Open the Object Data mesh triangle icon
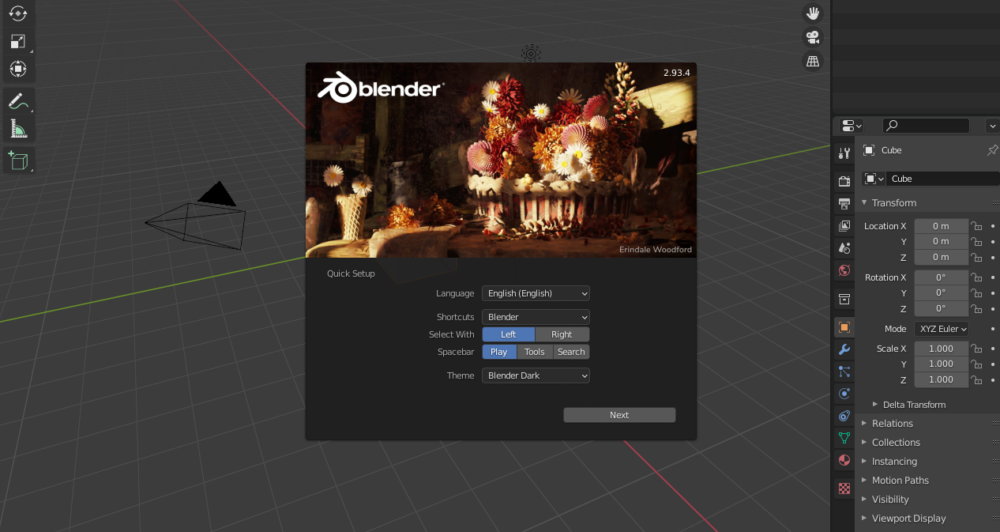Image resolution: width=1000 pixels, height=532 pixels. [844, 438]
